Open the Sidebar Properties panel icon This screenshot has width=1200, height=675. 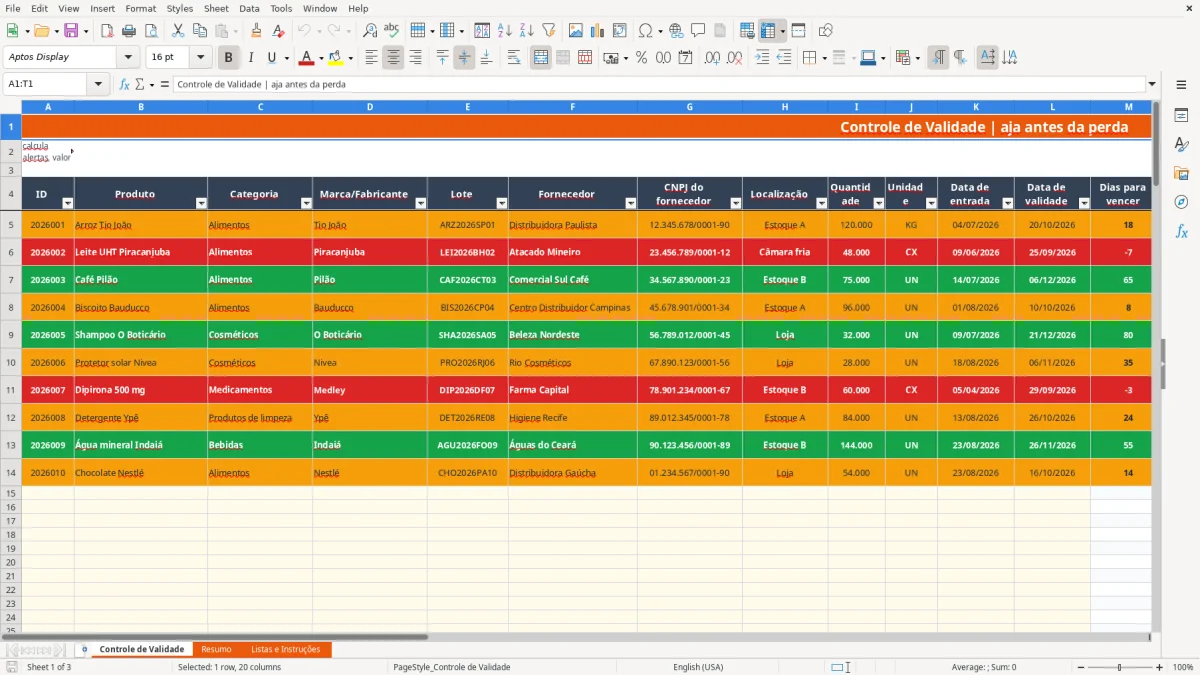click(1181, 116)
